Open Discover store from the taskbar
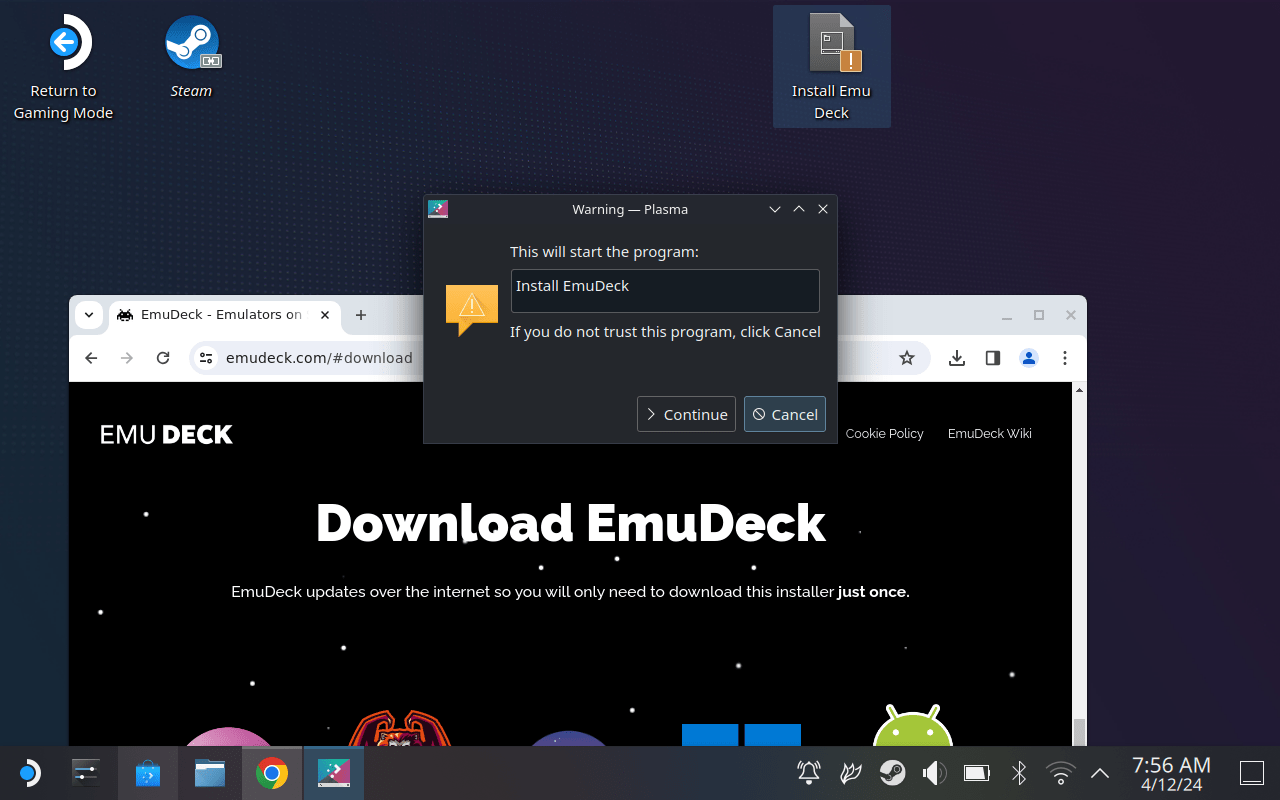 [148, 773]
